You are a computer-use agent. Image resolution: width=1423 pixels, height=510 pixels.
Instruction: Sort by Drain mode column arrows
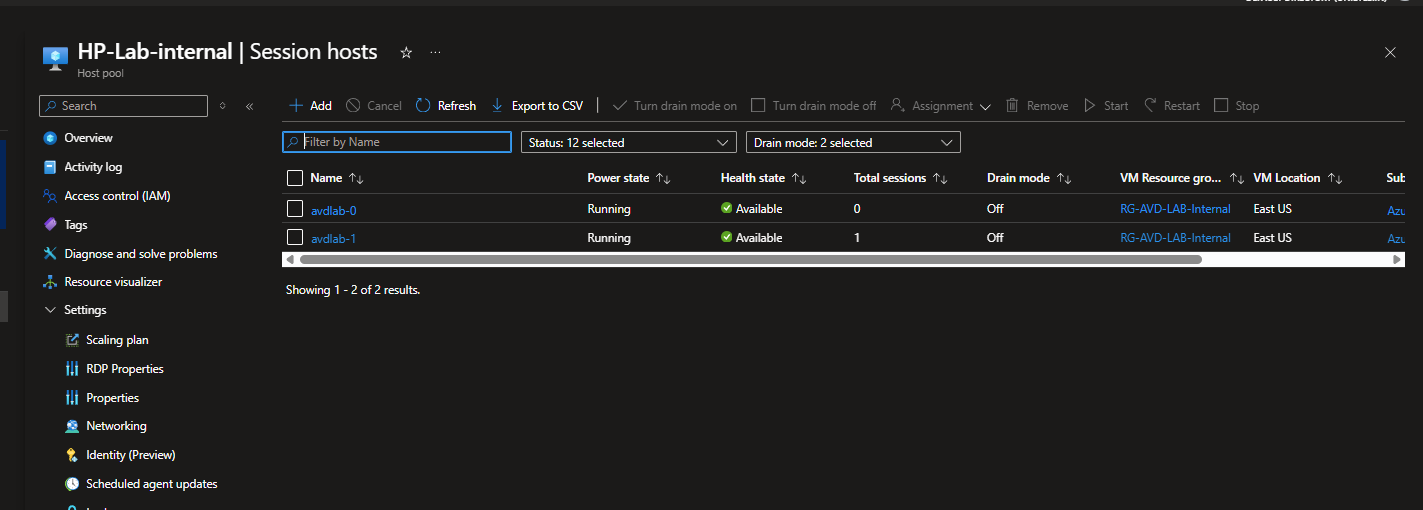(1064, 178)
